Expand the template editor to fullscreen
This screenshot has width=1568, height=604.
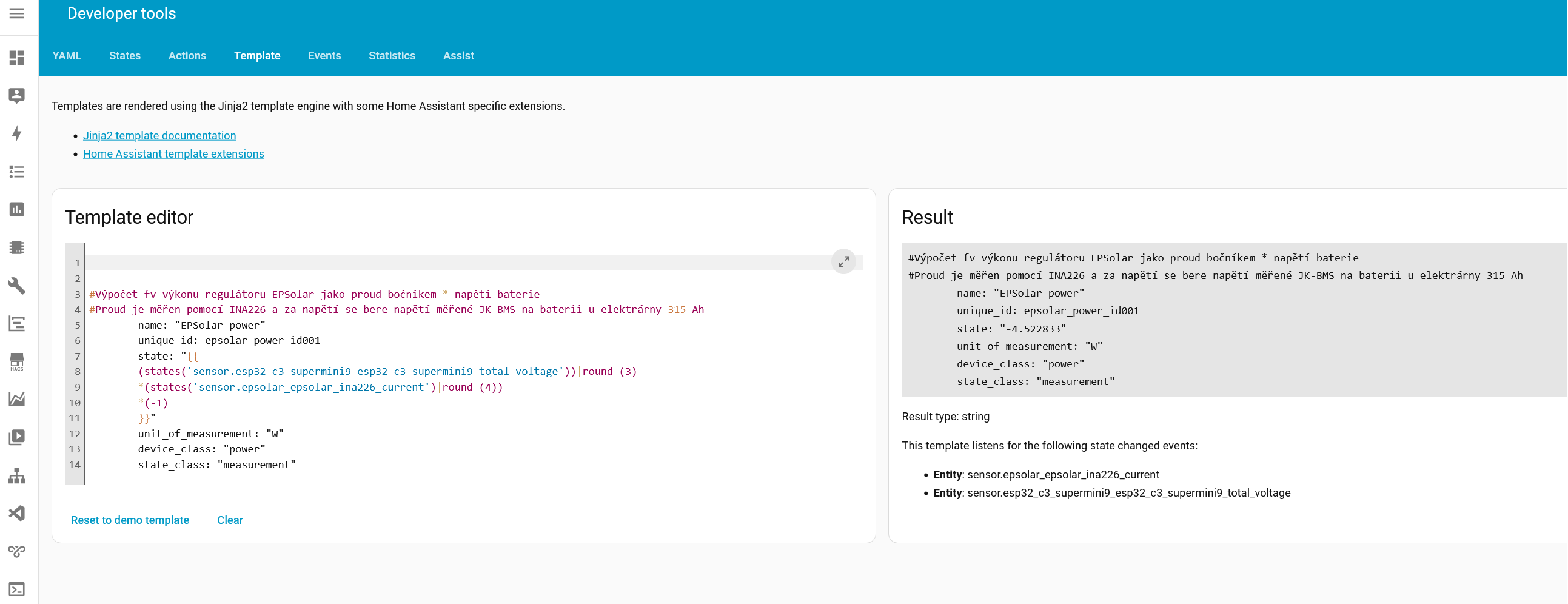[x=843, y=262]
